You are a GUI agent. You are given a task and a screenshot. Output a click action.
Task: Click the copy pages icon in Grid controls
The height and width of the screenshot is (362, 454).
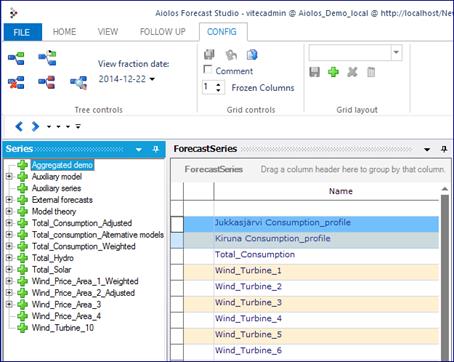[x=252, y=54]
